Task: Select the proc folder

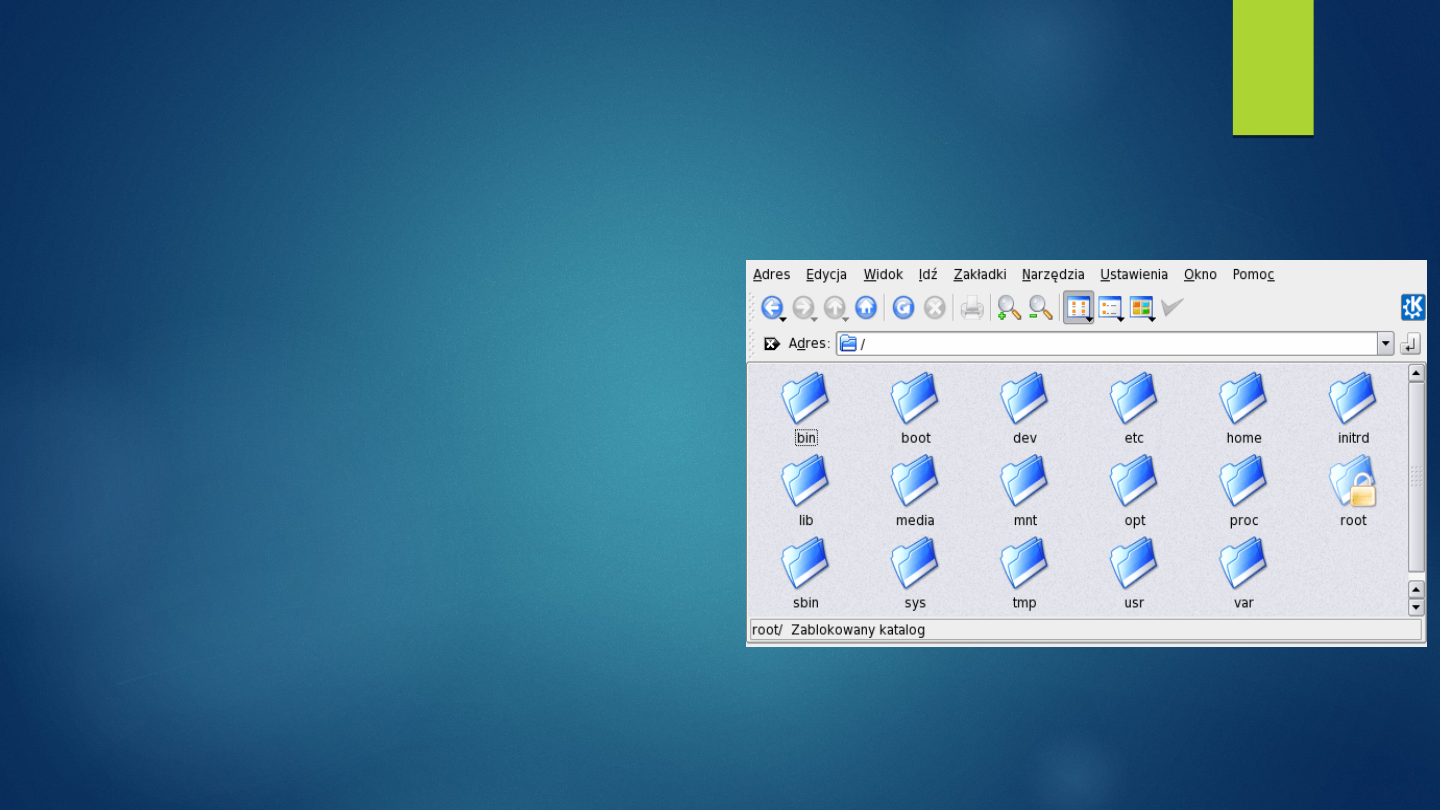Action: (1243, 491)
